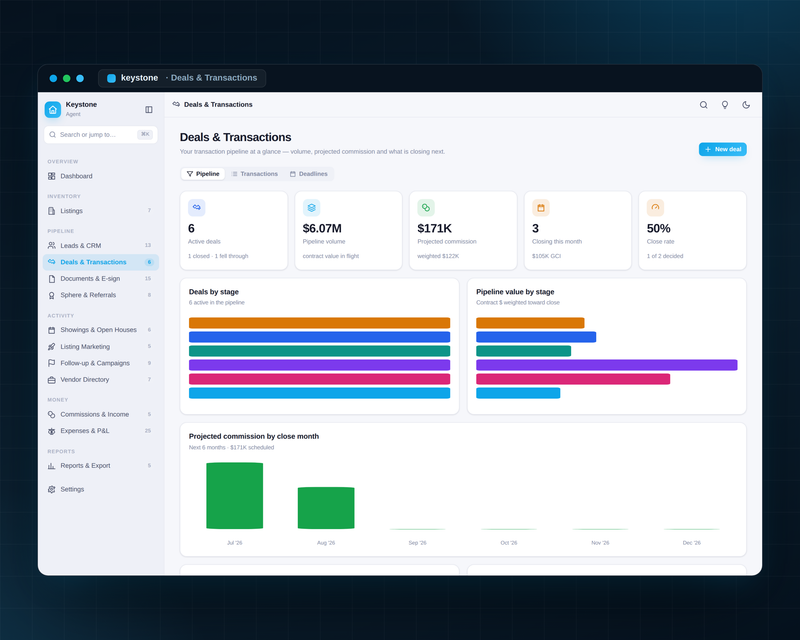
Task: Click the Deals & Transactions handshake icon in the sidebar
Action: [x=52, y=262]
